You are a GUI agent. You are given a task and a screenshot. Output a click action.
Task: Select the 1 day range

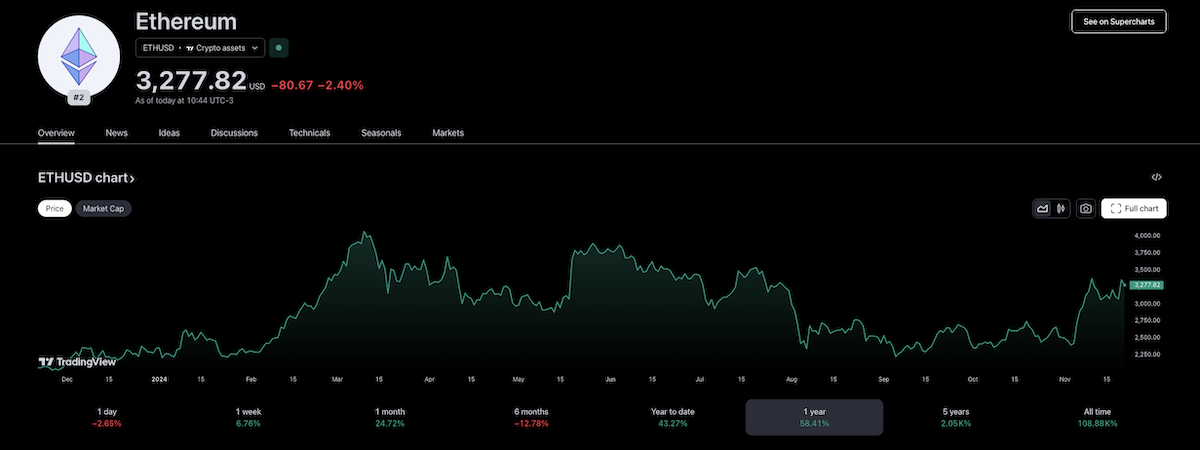coord(107,418)
